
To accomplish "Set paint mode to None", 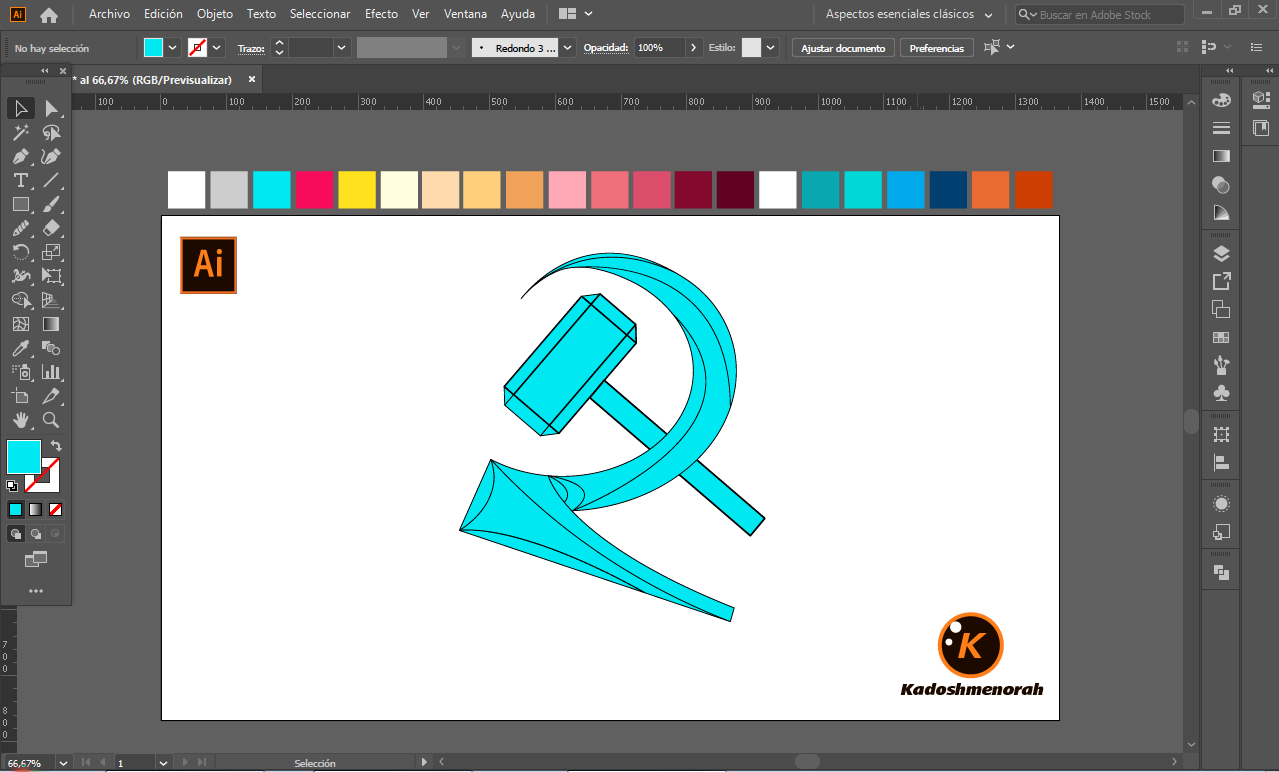I will coord(55,509).
